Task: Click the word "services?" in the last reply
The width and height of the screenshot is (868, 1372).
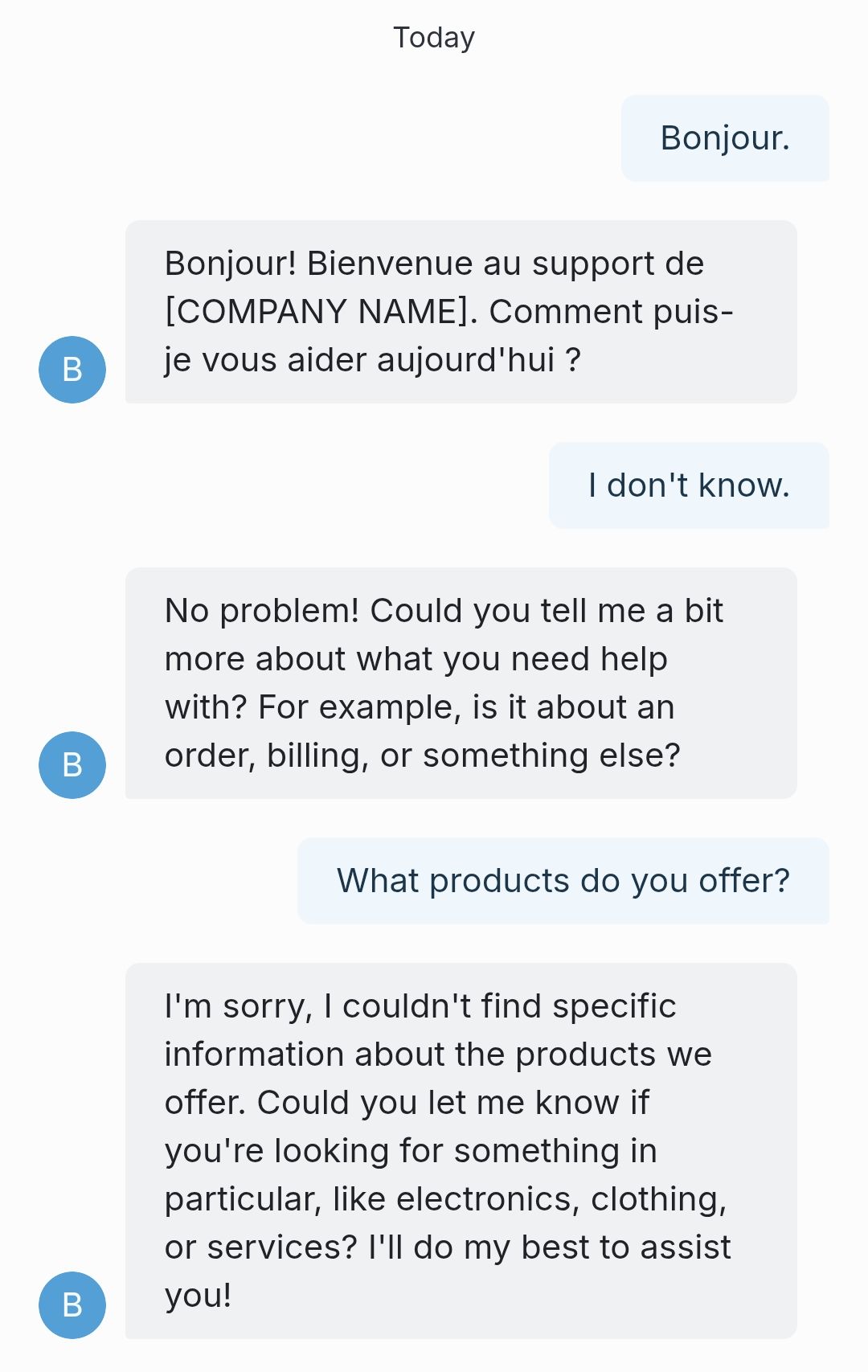Action: [x=282, y=1247]
